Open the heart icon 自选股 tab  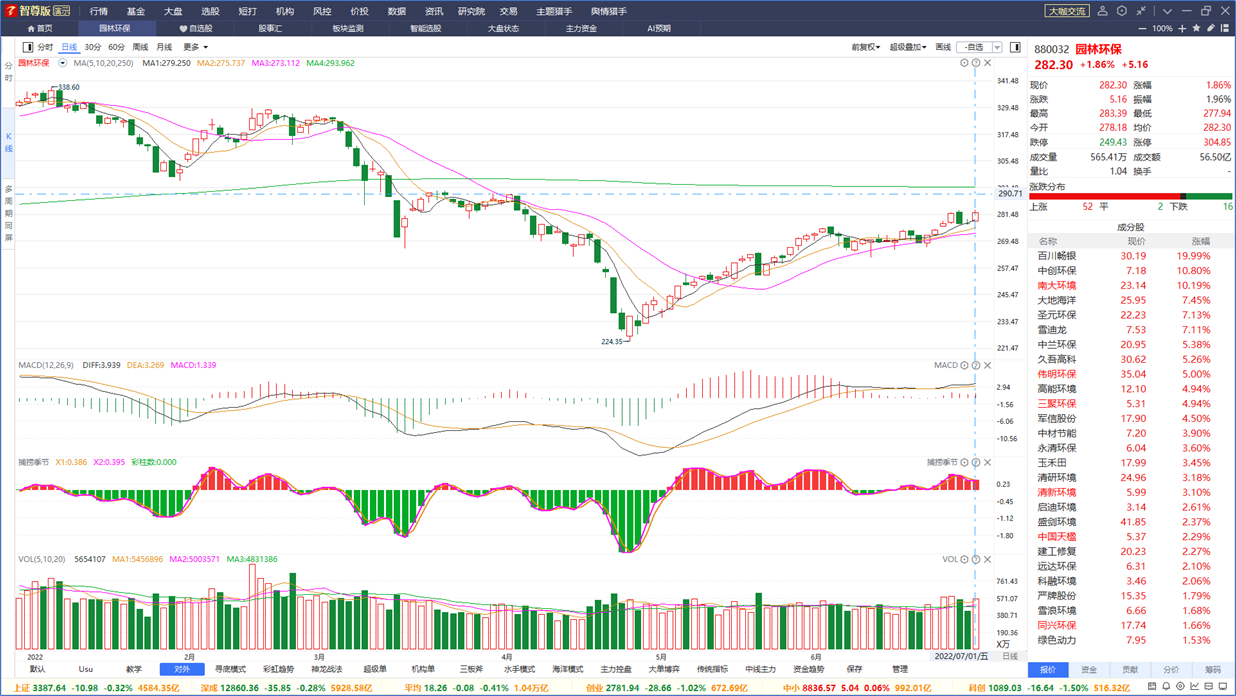(196, 29)
